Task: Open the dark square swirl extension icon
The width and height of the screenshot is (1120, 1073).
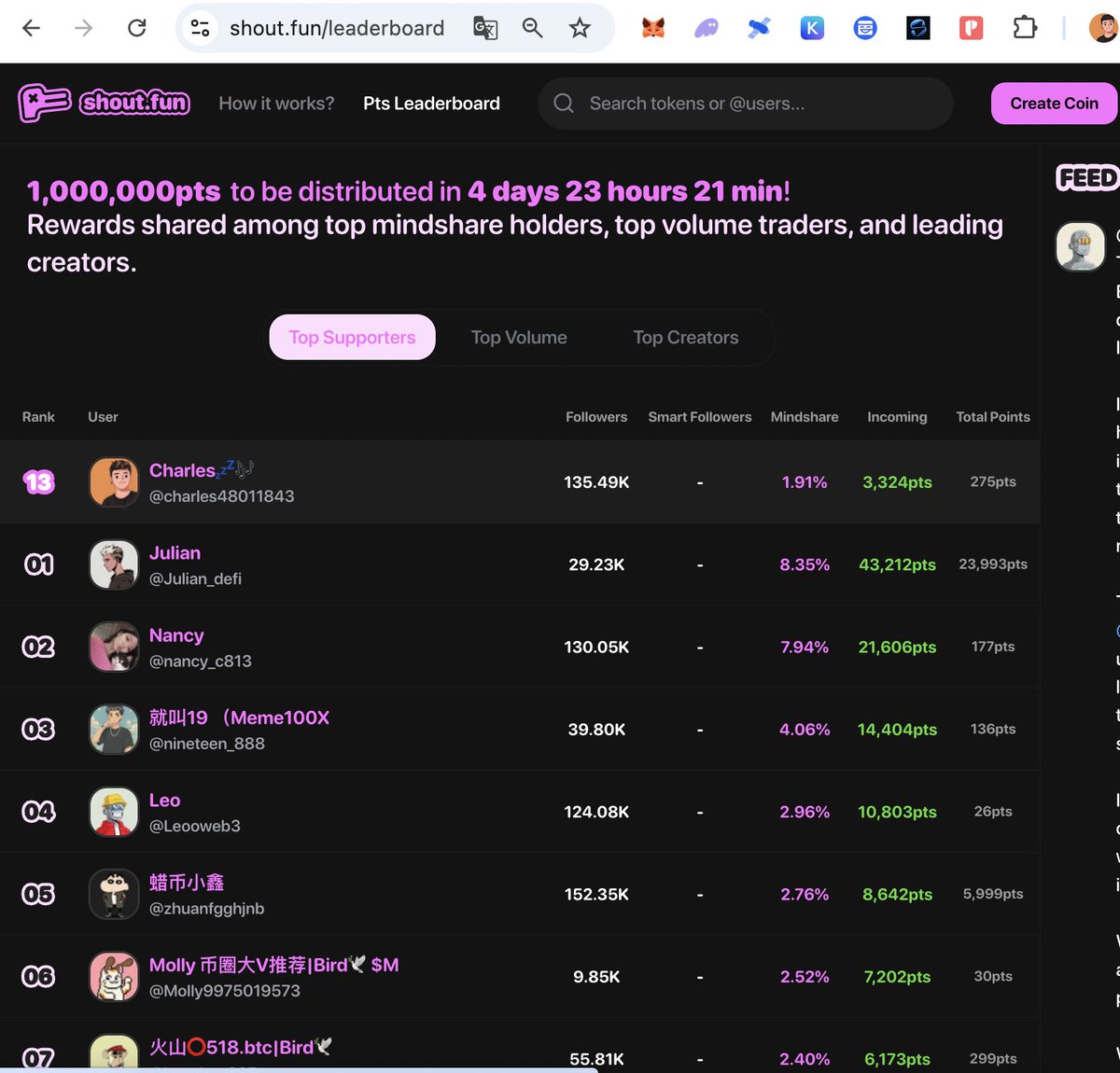Action: pos(918,28)
